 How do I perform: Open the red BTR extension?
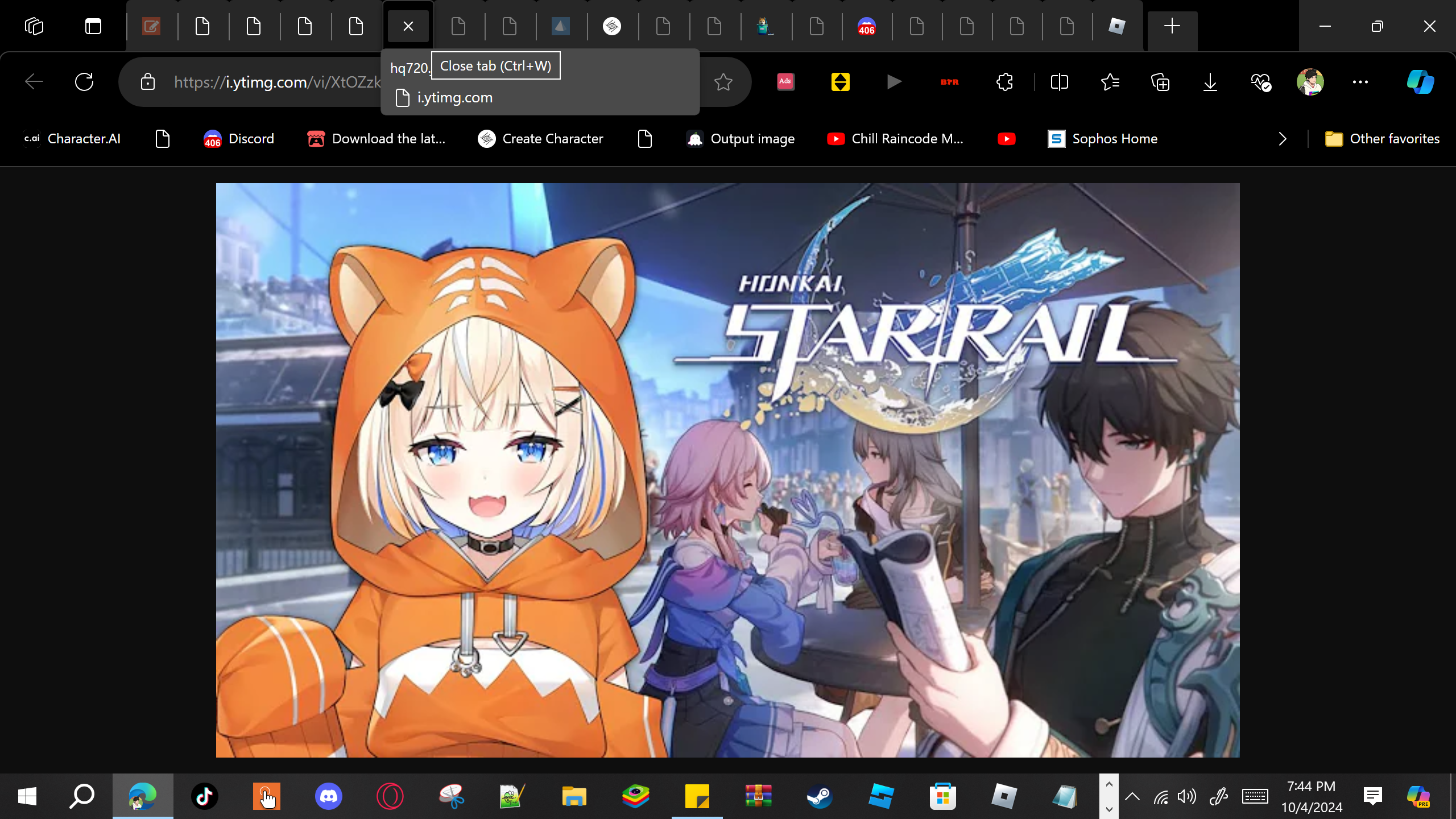[949, 82]
